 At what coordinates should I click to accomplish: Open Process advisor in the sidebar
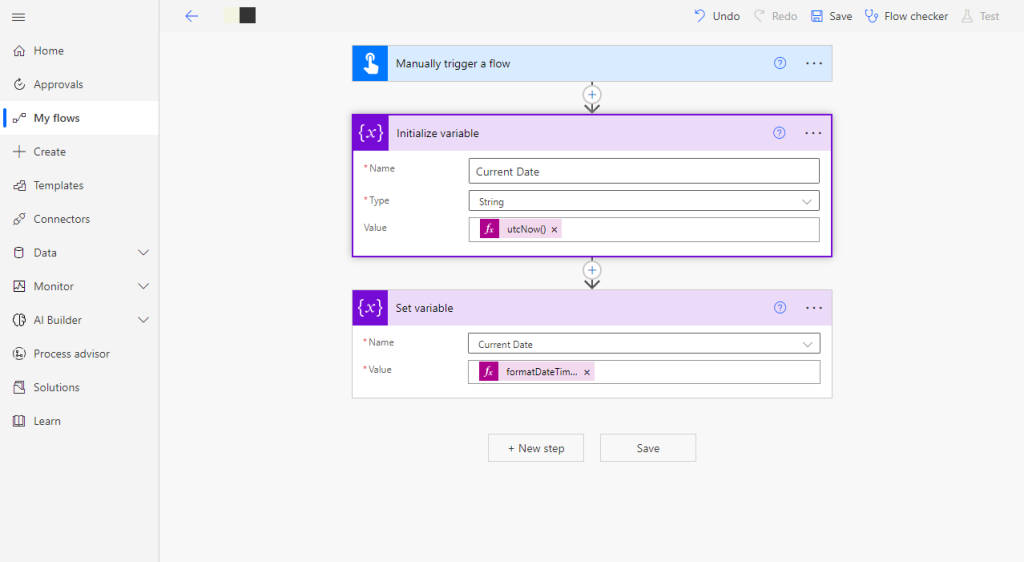(x=79, y=354)
